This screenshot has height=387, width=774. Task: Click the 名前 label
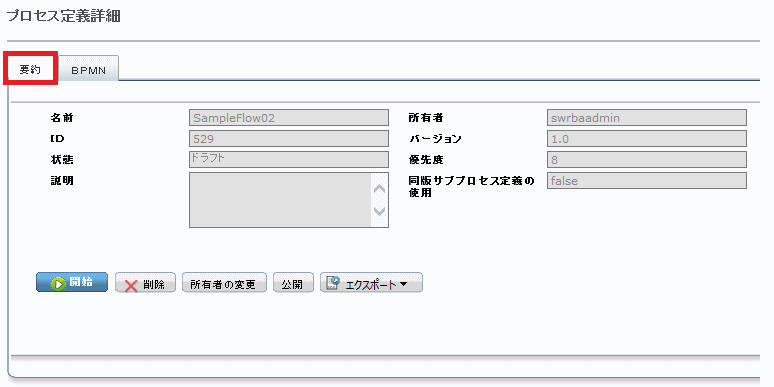click(x=62, y=118)
